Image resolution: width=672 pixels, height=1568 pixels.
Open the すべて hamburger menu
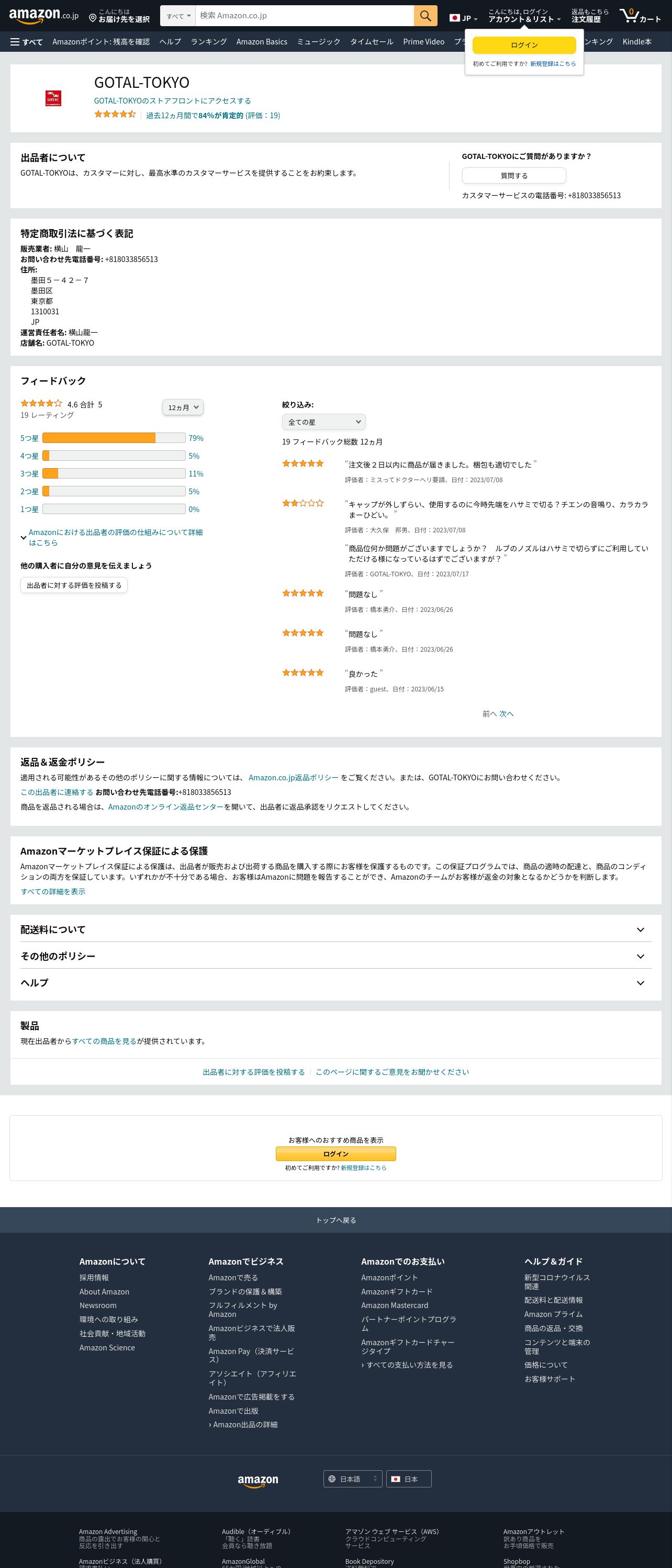pos(26,42)
